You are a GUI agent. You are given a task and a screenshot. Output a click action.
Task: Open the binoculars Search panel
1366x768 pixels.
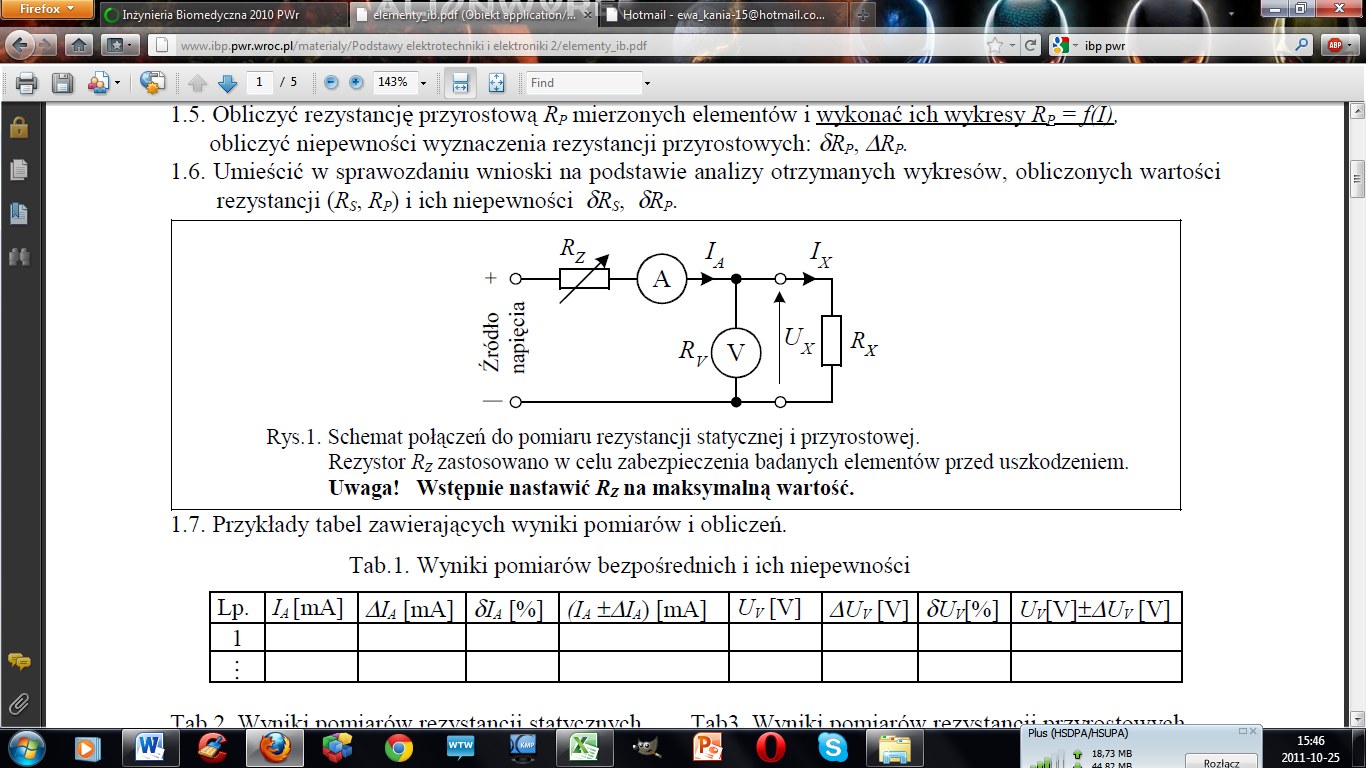pos(19,256)
